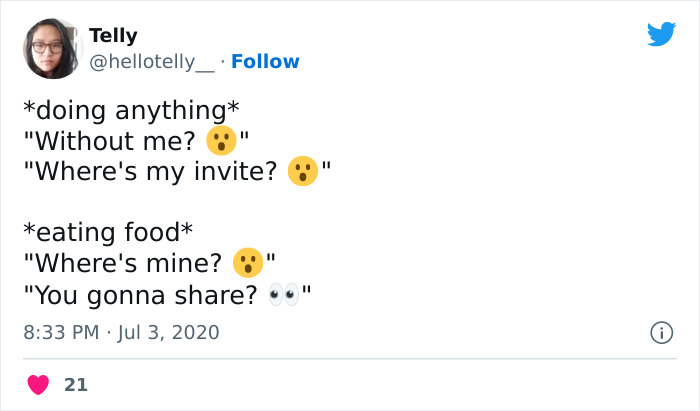Click the emoji after "Where's my invite?"
700x411 pixels.
click(x=302, y=172)
